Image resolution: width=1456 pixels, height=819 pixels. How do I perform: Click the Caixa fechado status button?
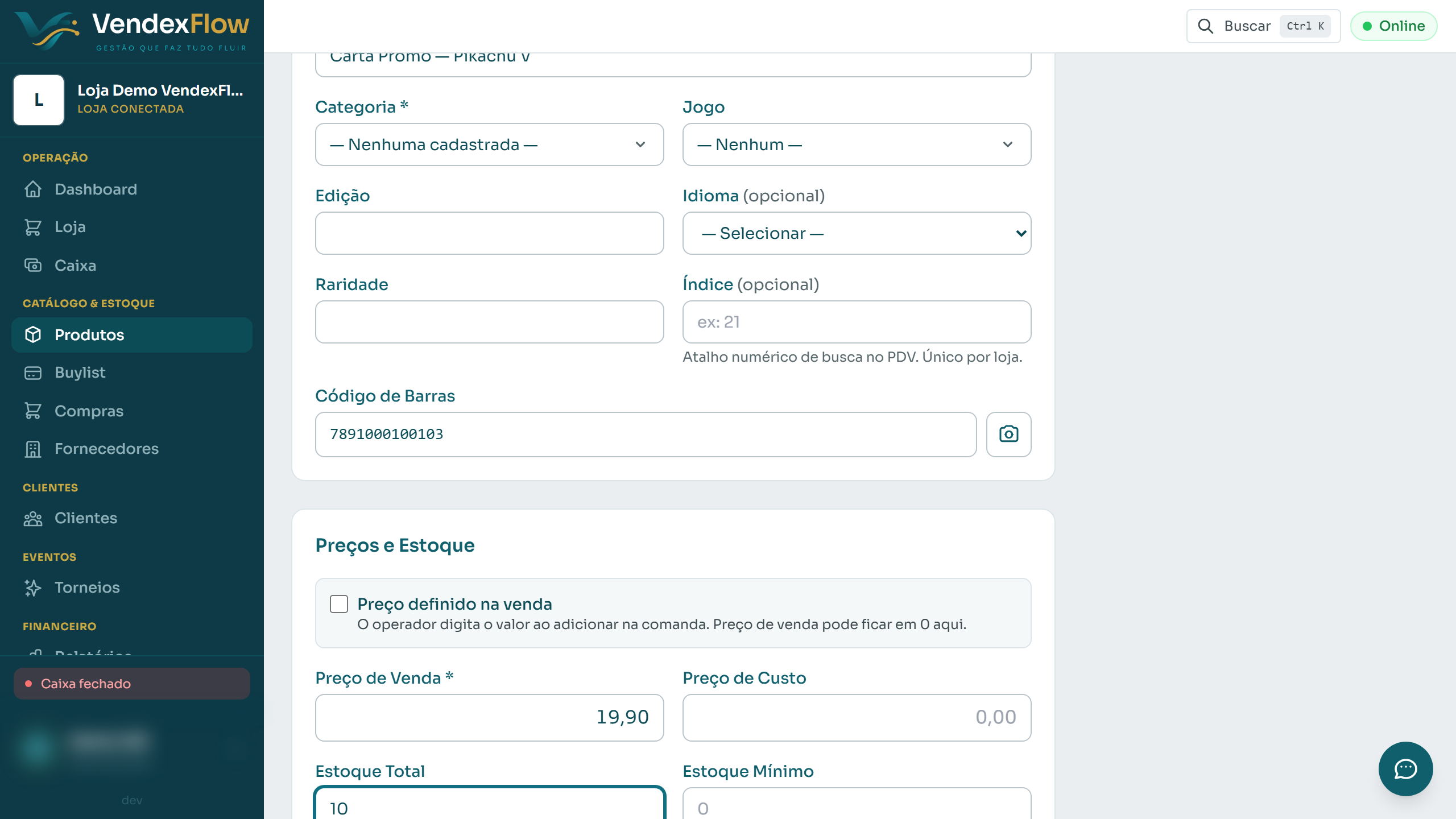point(131,684)
